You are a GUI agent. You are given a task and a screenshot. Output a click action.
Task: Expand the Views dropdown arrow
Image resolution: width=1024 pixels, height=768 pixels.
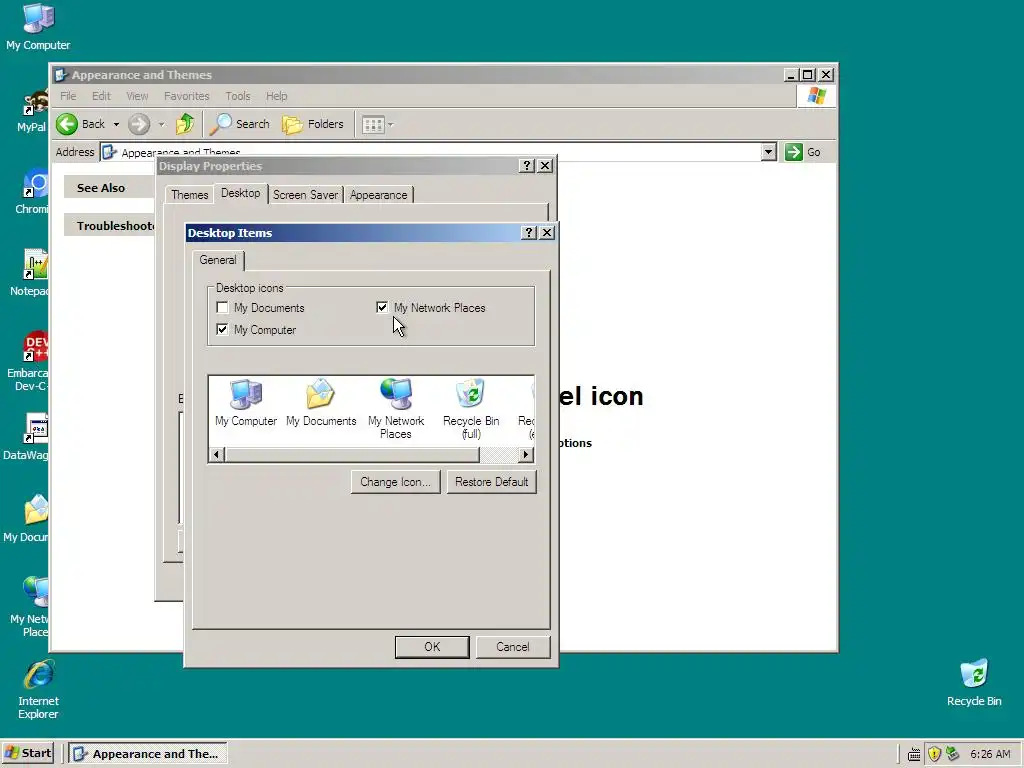pyautogui.click(x=391, y=124)
